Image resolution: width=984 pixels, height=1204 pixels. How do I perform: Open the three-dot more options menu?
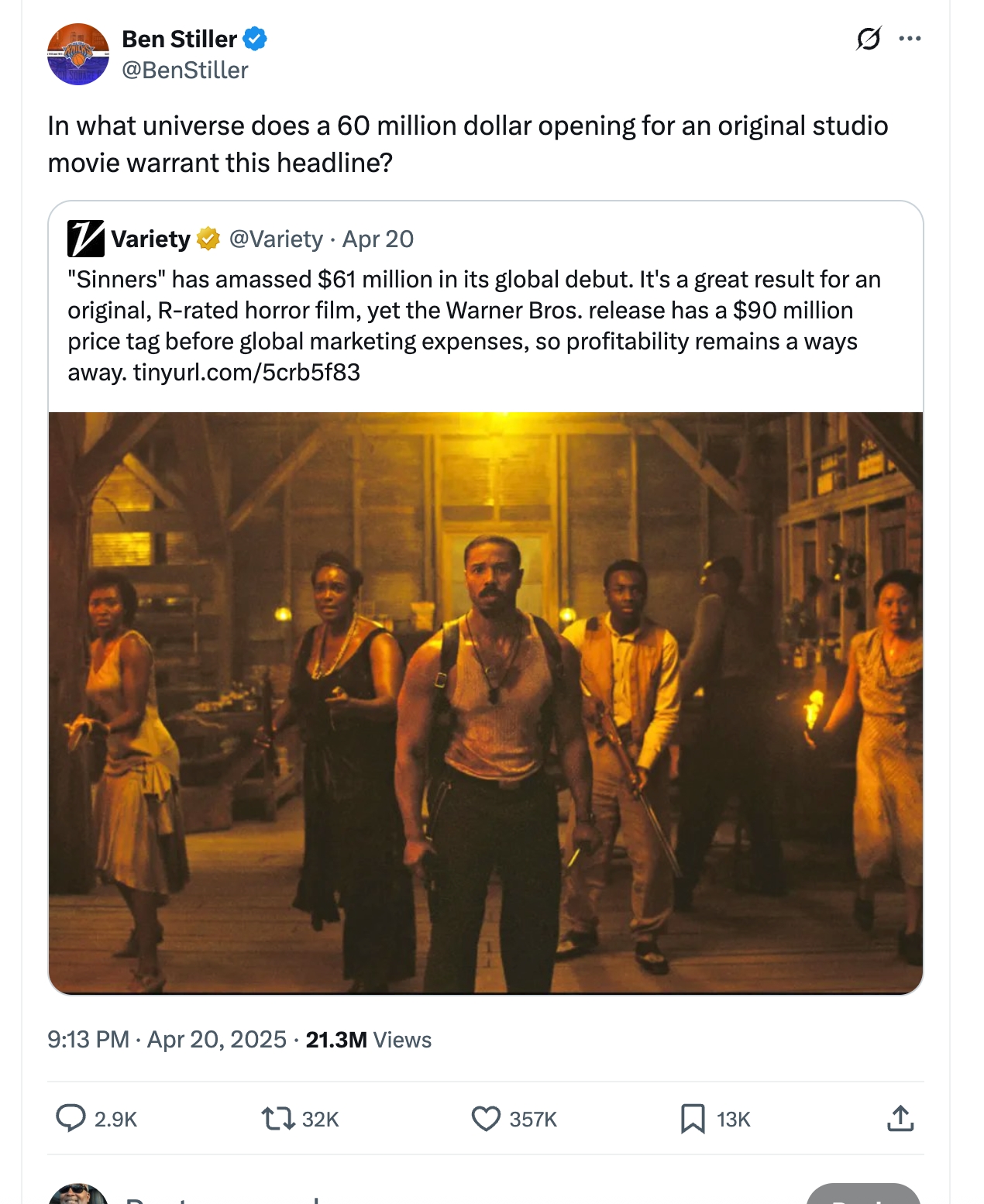pos(910,38)
